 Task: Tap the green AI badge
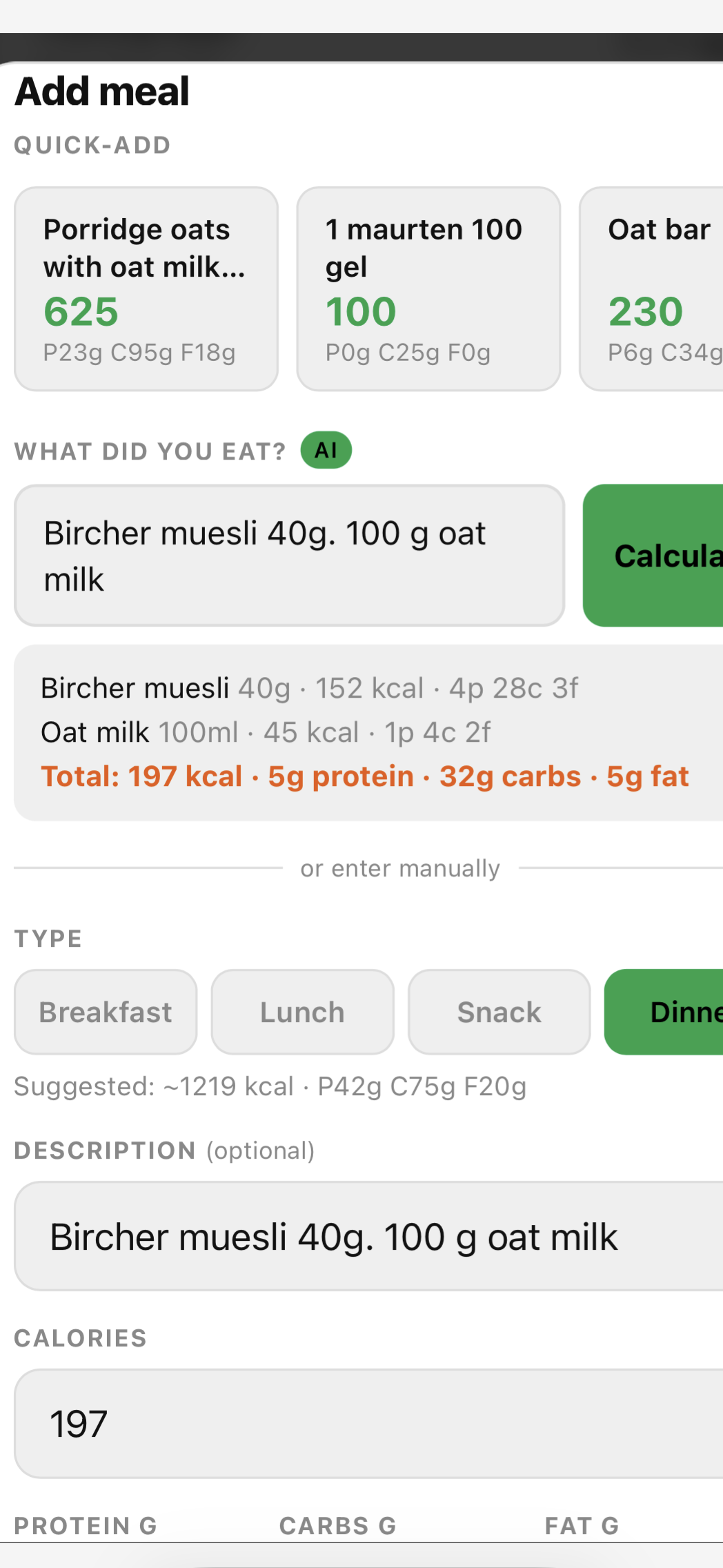pos(326,450)
